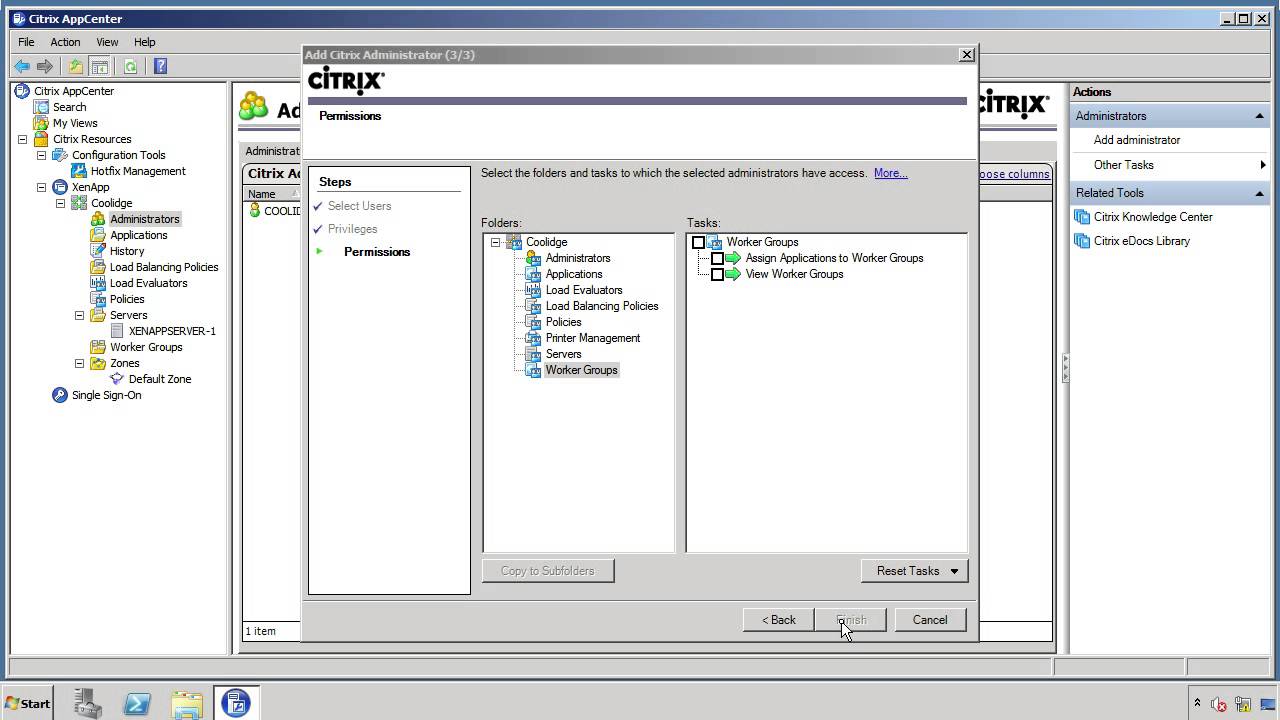Collapse the Related Tools section

point(1259,193)
